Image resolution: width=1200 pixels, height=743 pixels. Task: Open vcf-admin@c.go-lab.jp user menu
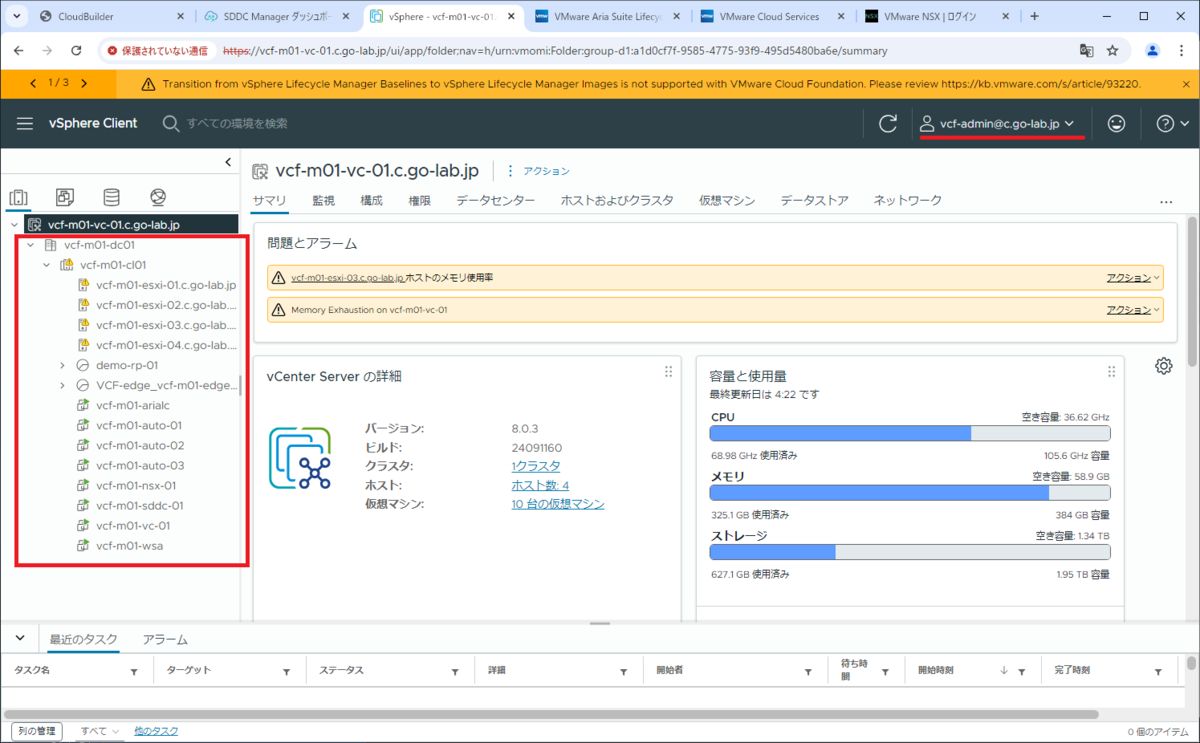click(997, 123)
